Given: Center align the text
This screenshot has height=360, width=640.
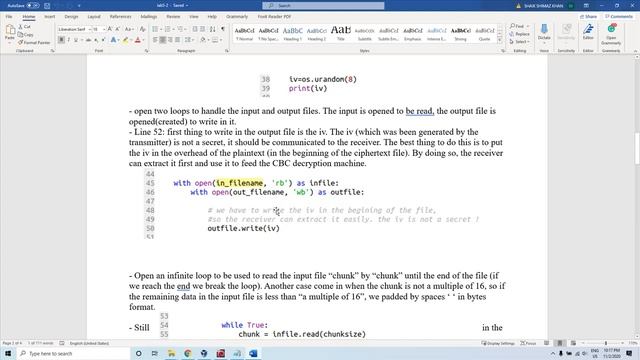Looking at the screenshot, I should 162,40.
